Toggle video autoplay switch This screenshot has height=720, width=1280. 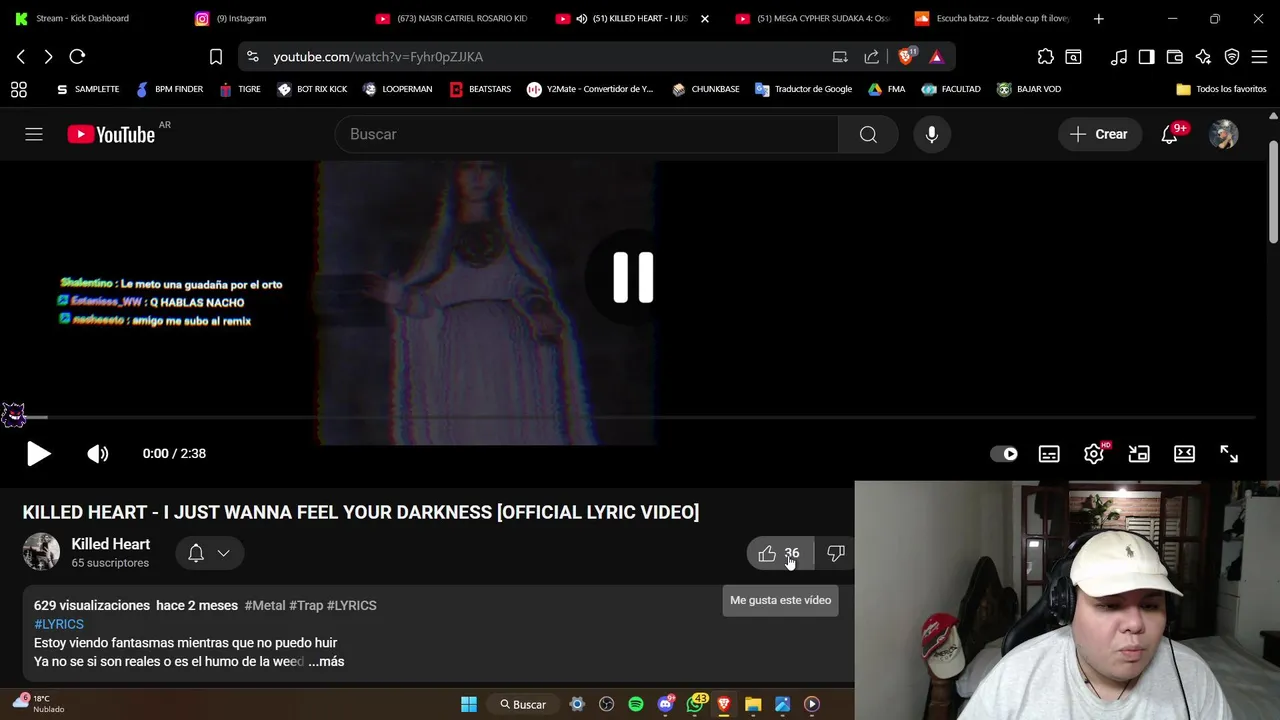(x=1004, y=454)
